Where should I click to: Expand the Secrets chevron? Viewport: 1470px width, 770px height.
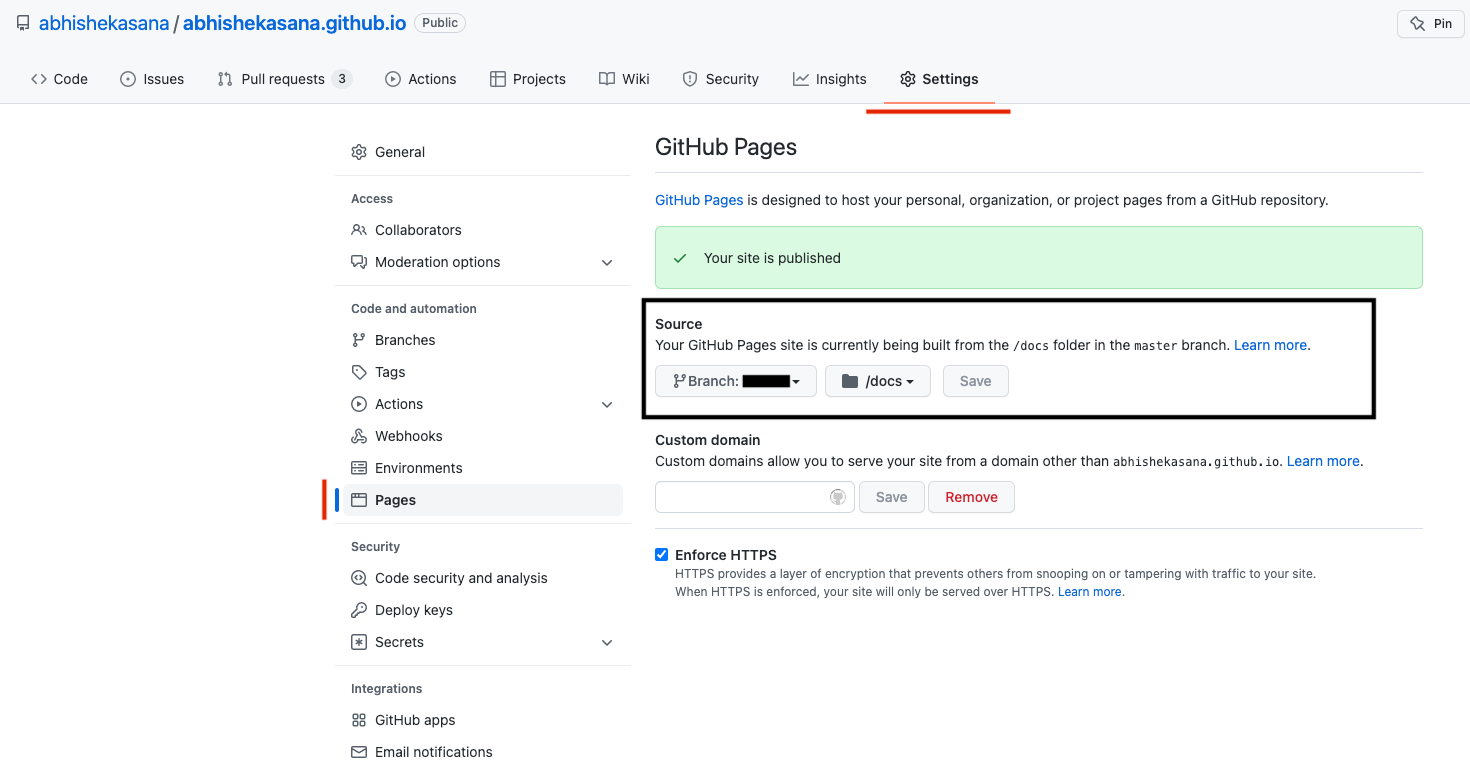click(607, 642)
